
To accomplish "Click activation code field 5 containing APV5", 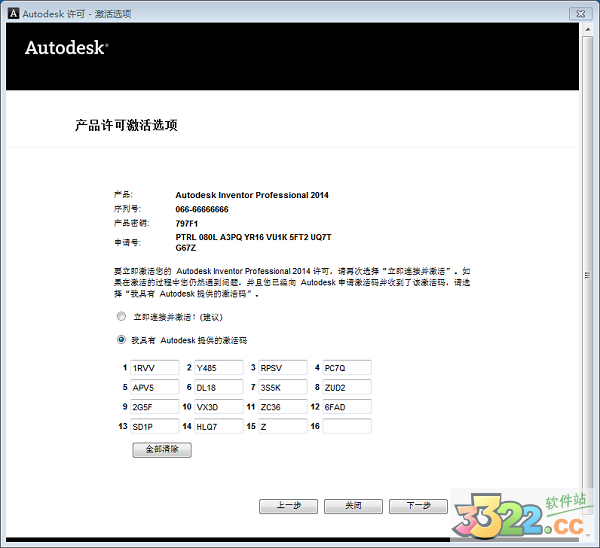I will point(155,387).
